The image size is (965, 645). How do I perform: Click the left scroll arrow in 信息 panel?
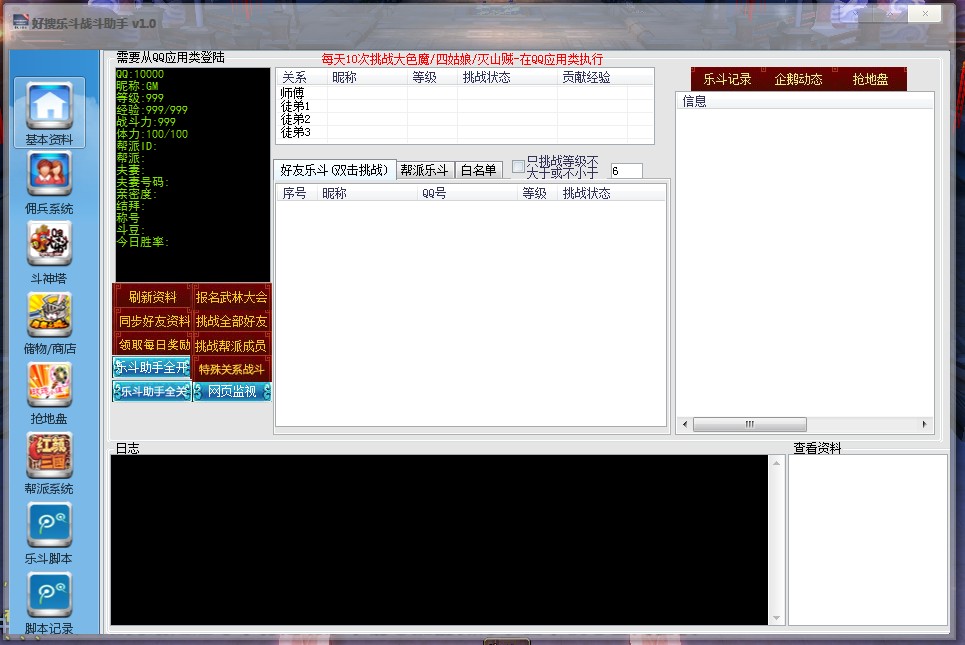point(685,424)
